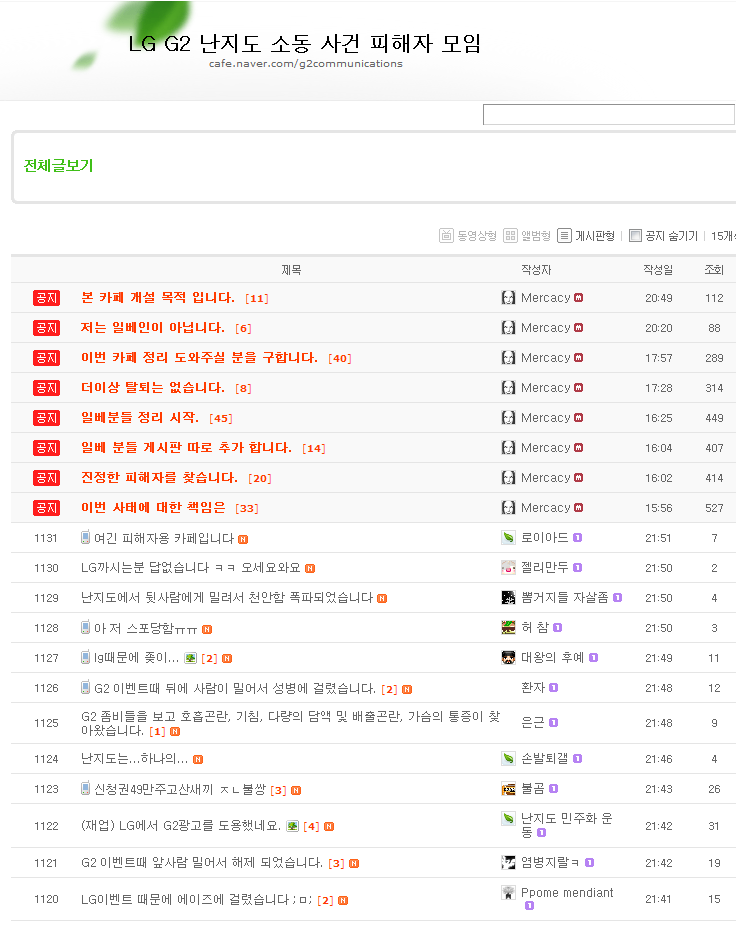Open author 환자 profile

533,688
